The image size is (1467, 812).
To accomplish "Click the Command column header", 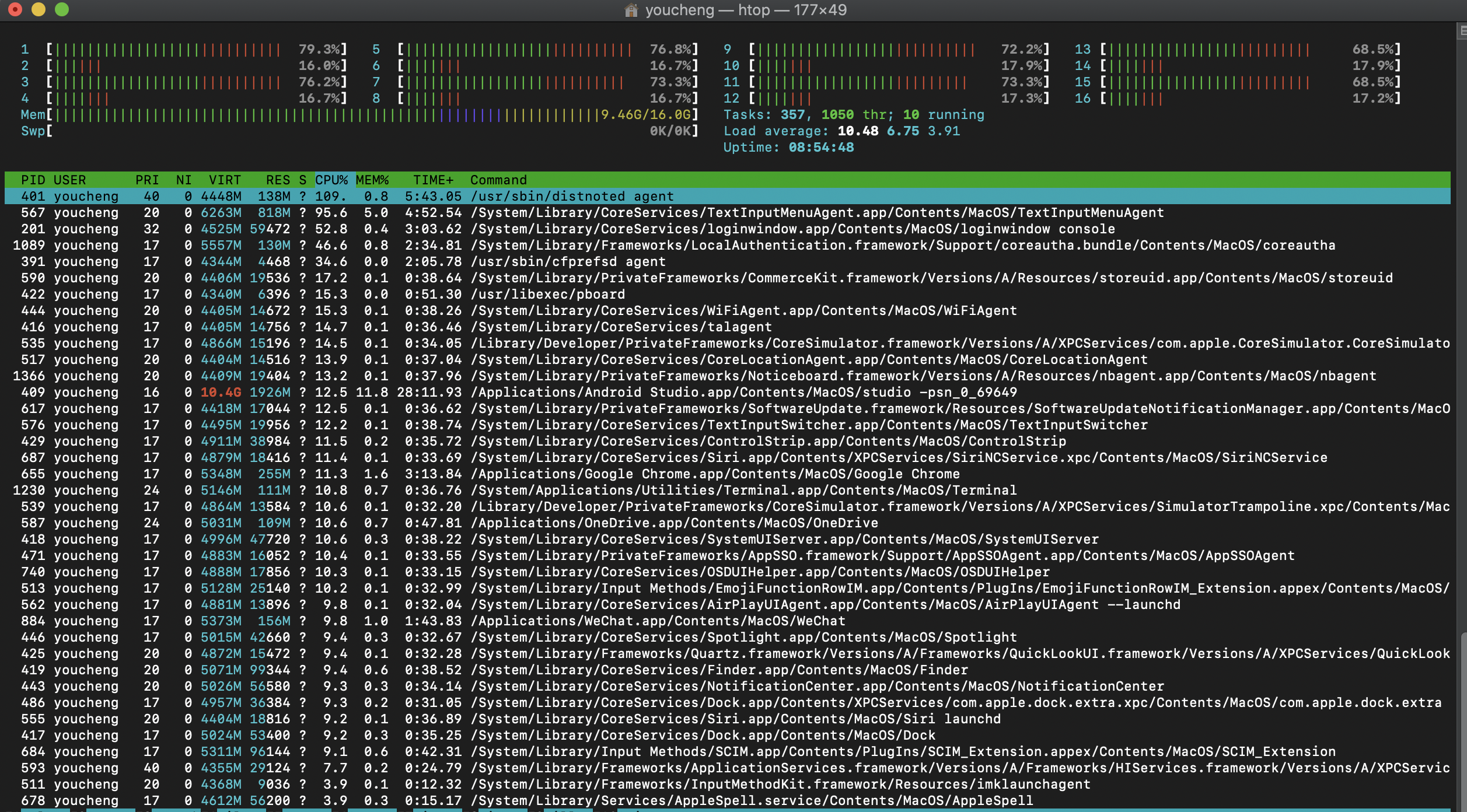I will click(498, 180).
